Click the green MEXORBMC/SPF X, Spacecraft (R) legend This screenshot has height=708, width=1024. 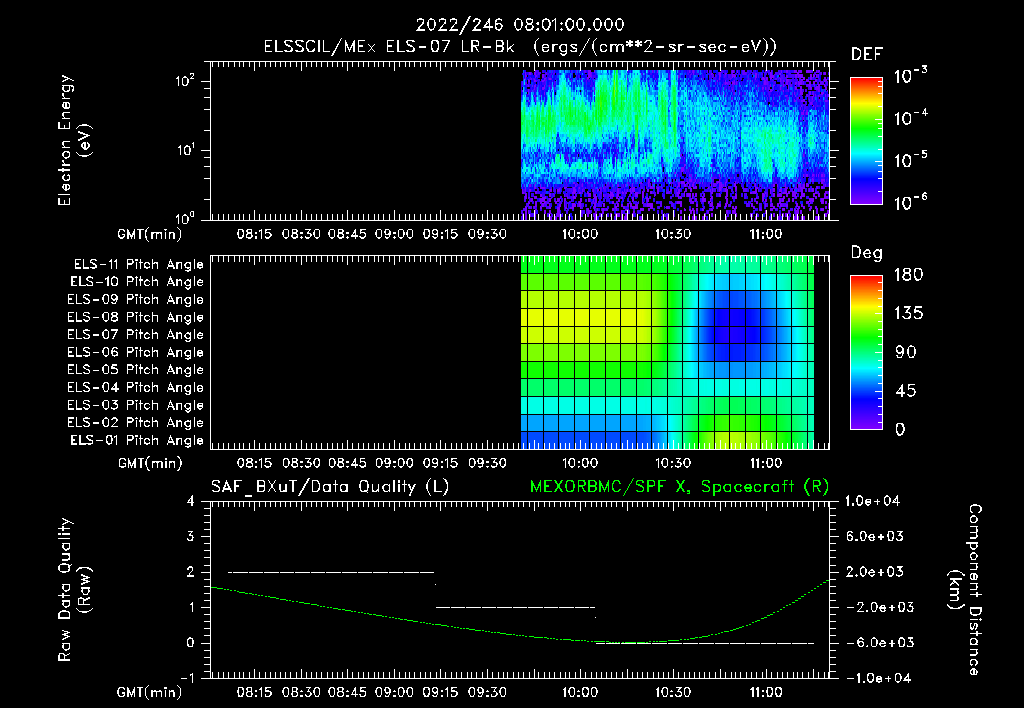(679, 487)
